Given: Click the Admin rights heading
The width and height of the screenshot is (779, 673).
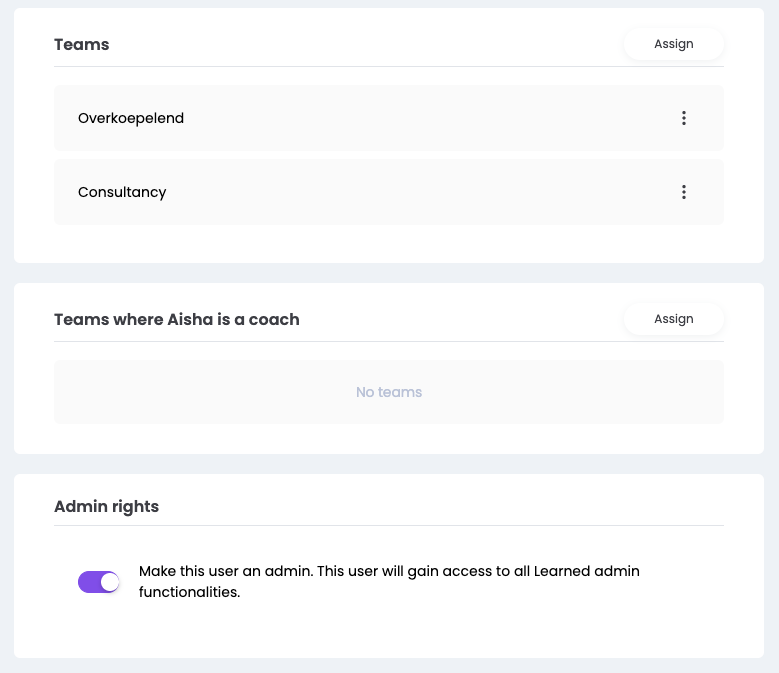Looking at the screenshot, I should click(x=106, y=506).
